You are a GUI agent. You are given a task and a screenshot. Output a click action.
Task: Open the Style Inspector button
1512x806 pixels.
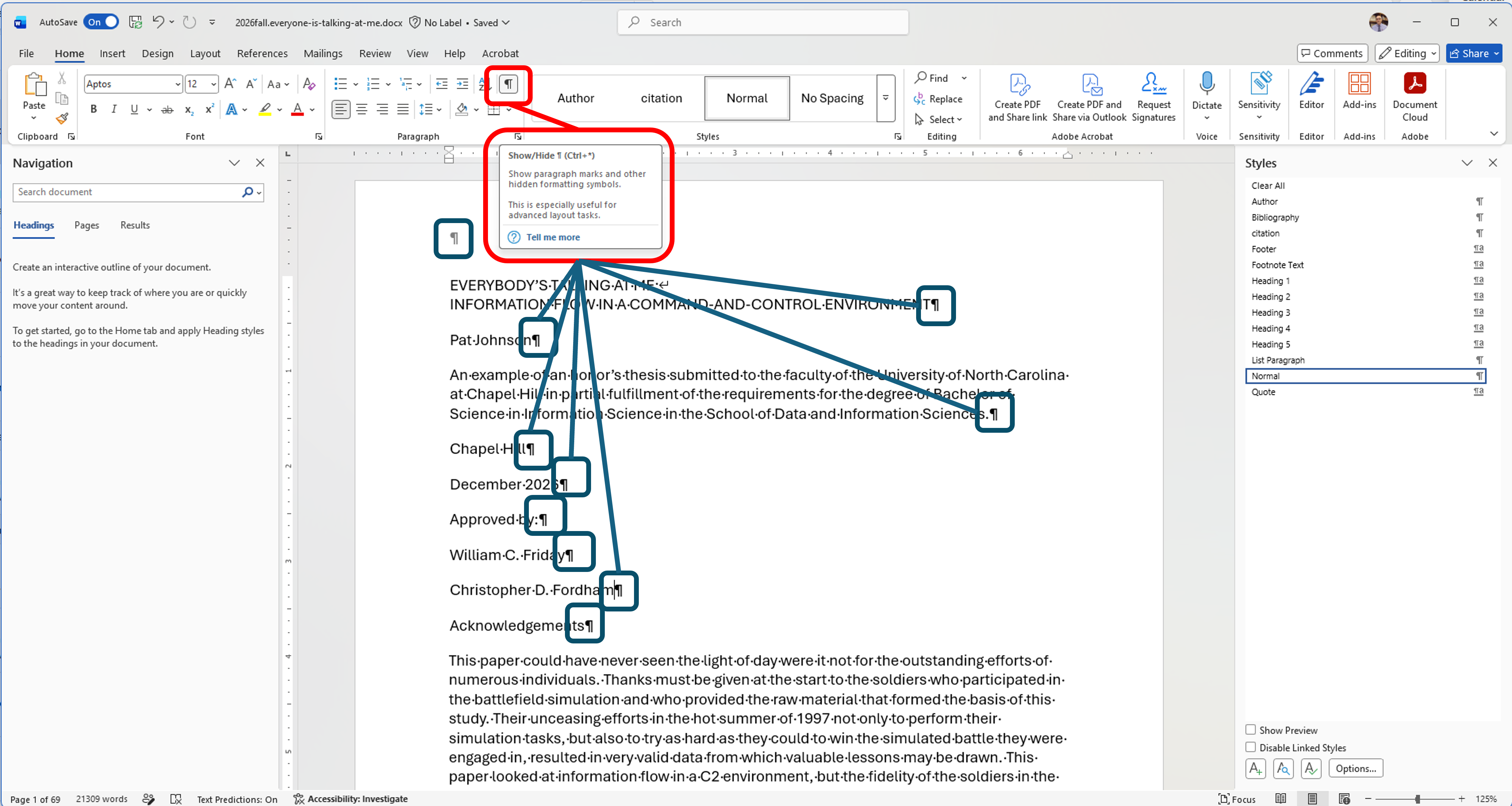[1283, 769]
